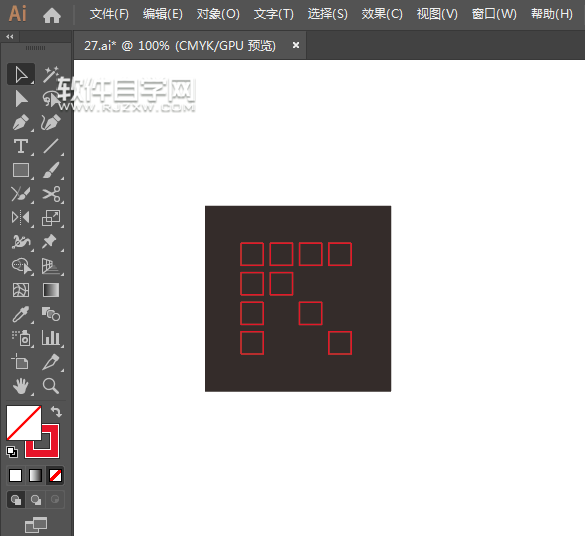Swap fill and stroke colors arrow

click(56, 411)
